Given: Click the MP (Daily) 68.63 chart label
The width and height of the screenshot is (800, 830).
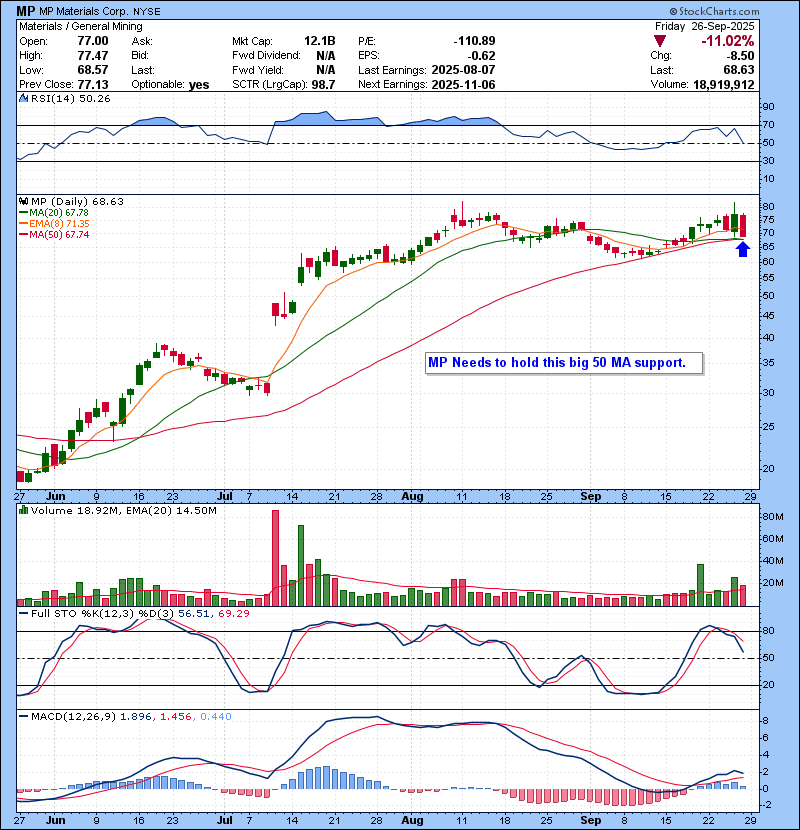Looking at the screenshot, I should 77,201.
